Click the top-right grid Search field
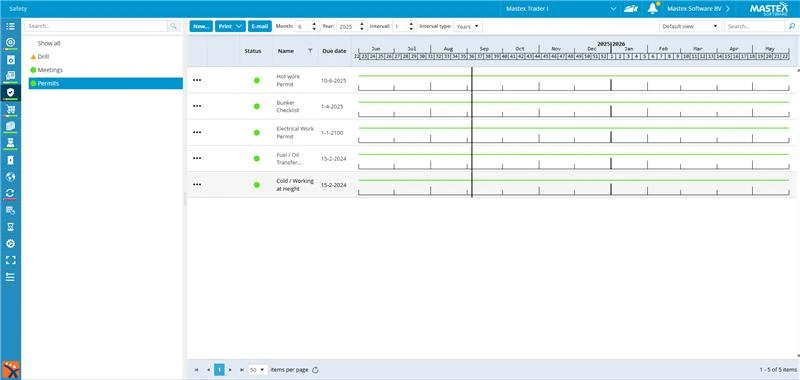 pyautogui.click(x=755, y=26)
